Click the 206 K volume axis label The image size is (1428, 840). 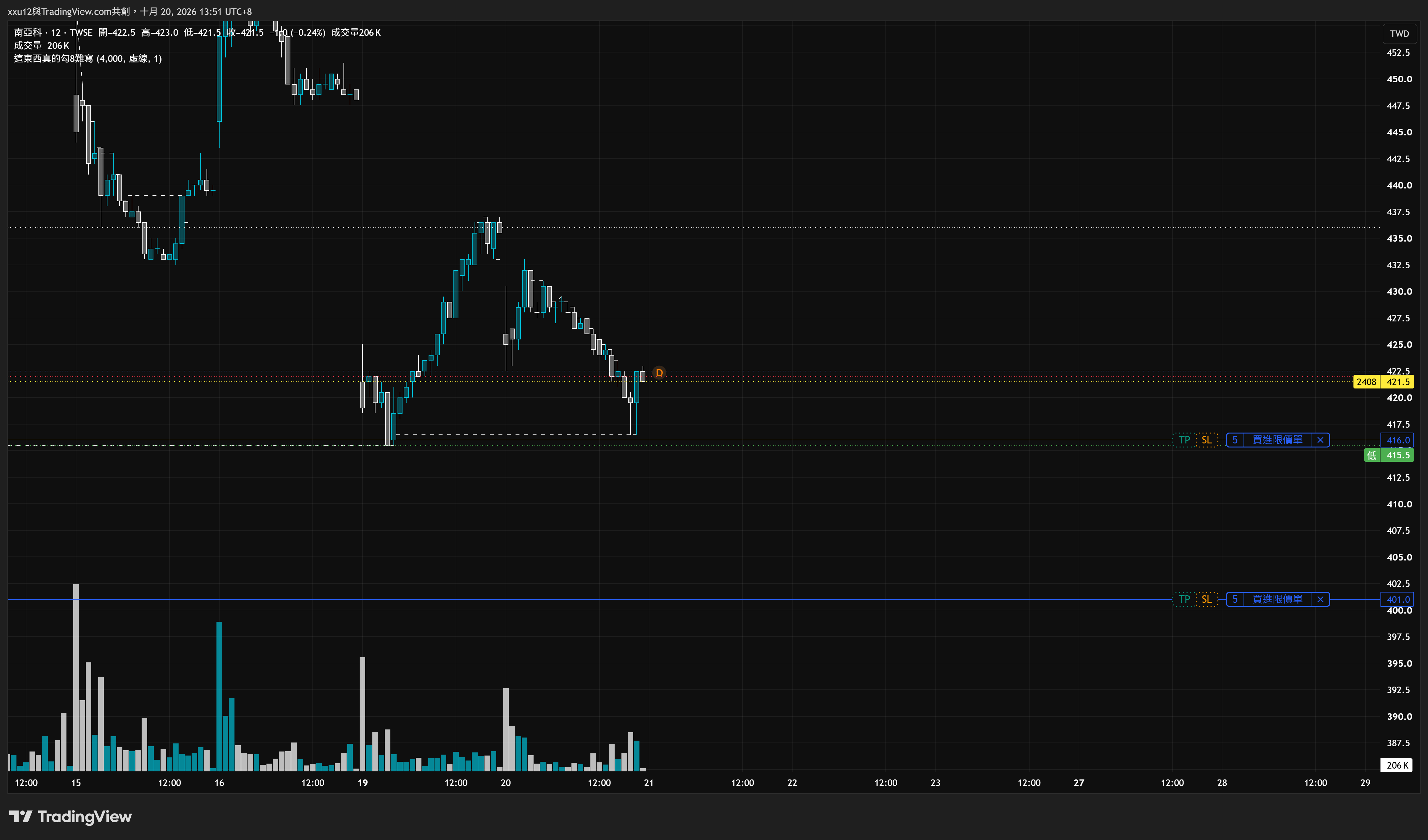pyautogui.click(x=1397, y=765)
